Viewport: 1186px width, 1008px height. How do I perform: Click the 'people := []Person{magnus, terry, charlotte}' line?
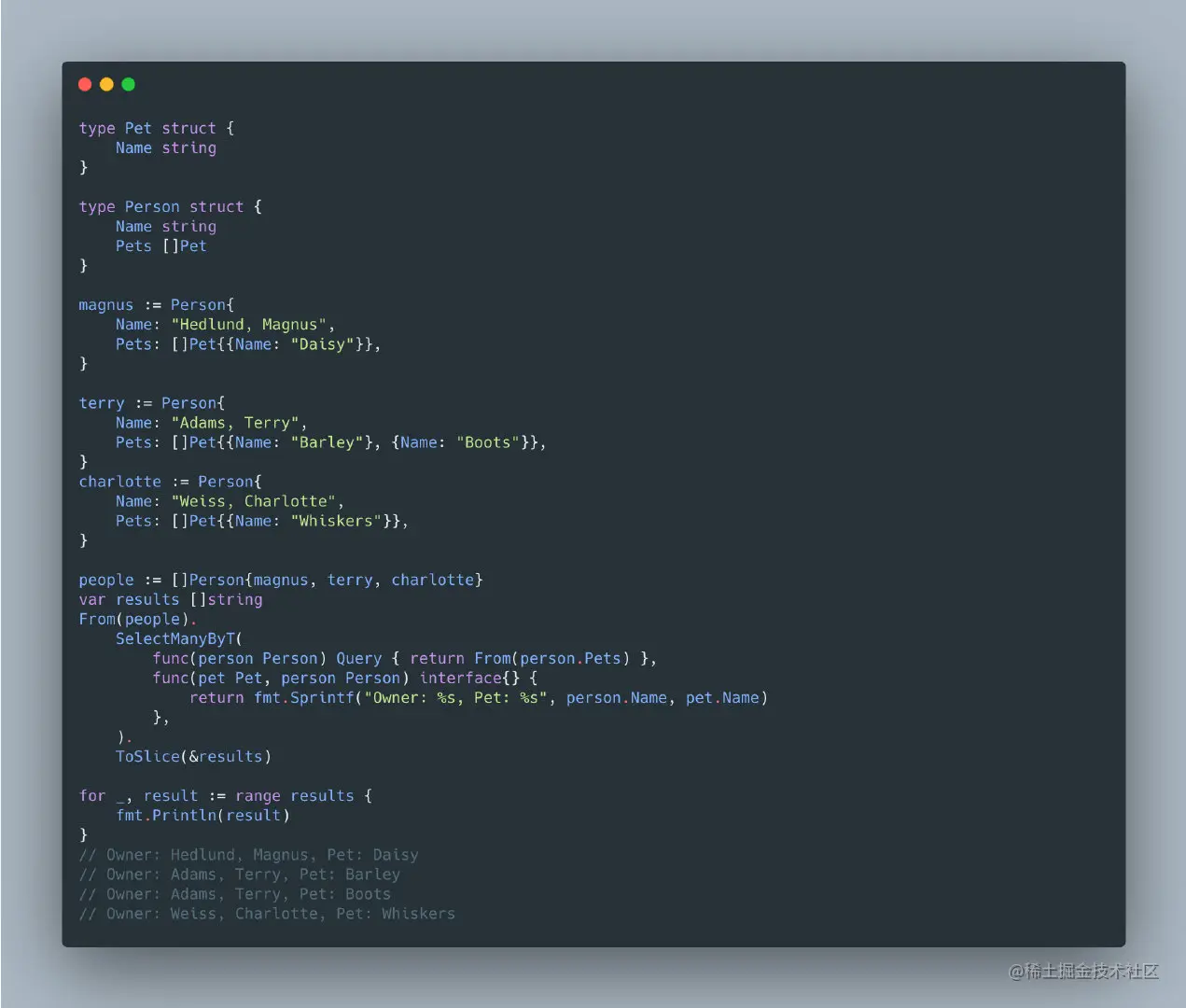(x=281, y=580)
